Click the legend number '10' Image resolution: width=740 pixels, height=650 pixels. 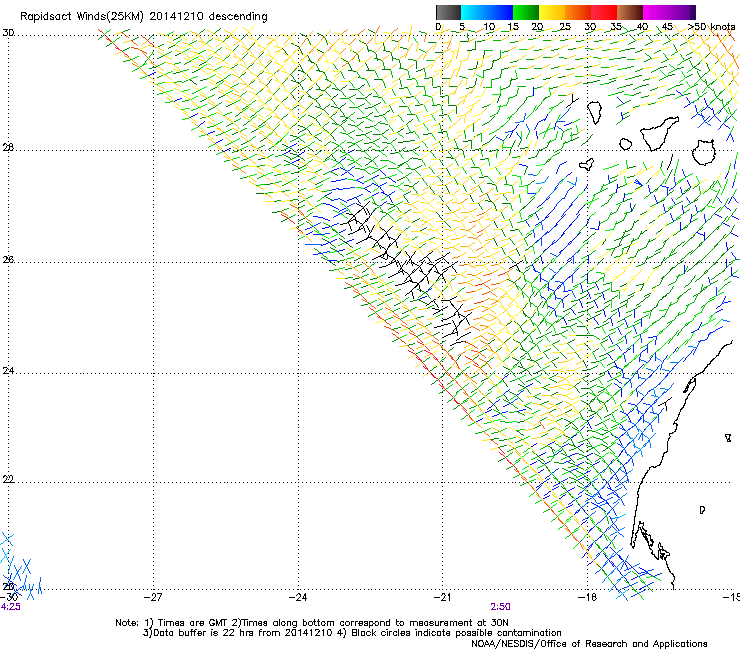coord(489,27)
